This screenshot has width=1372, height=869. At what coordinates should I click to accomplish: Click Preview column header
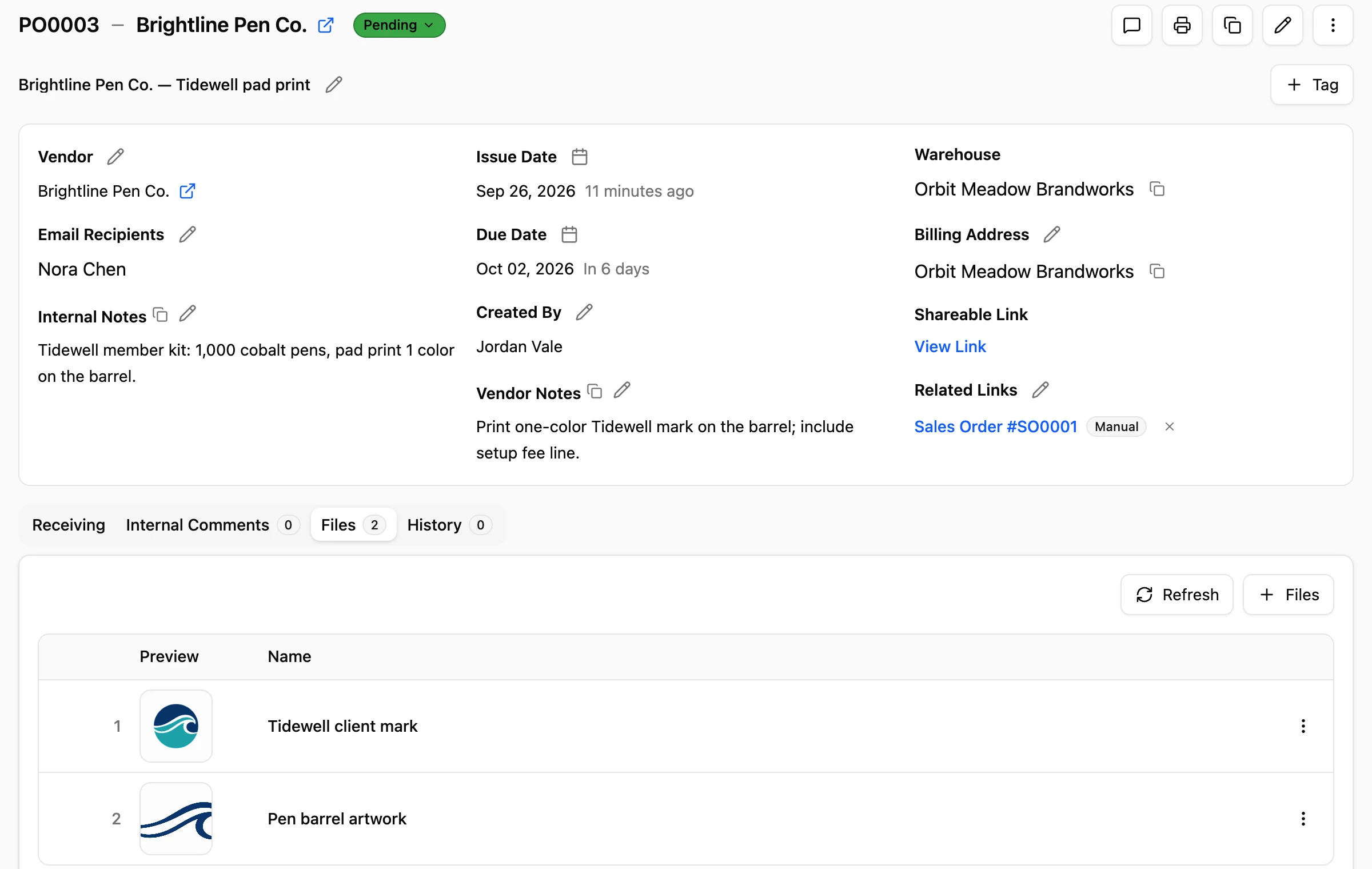tap(169, 656)
